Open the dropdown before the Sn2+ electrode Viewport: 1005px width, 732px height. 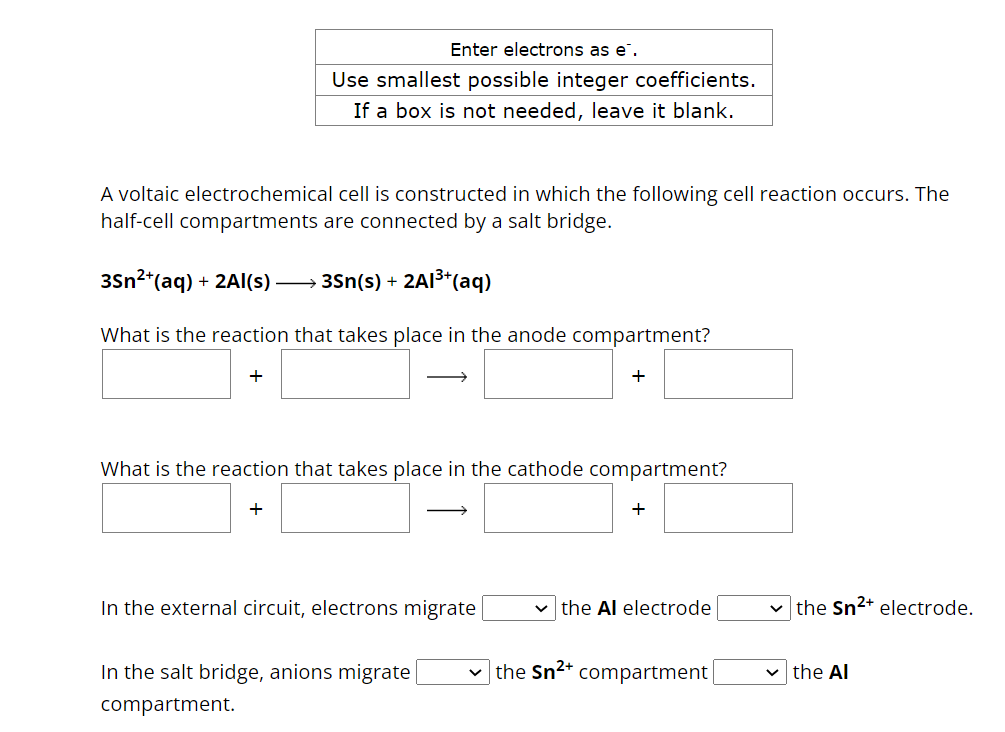click(x=754, y=608)
